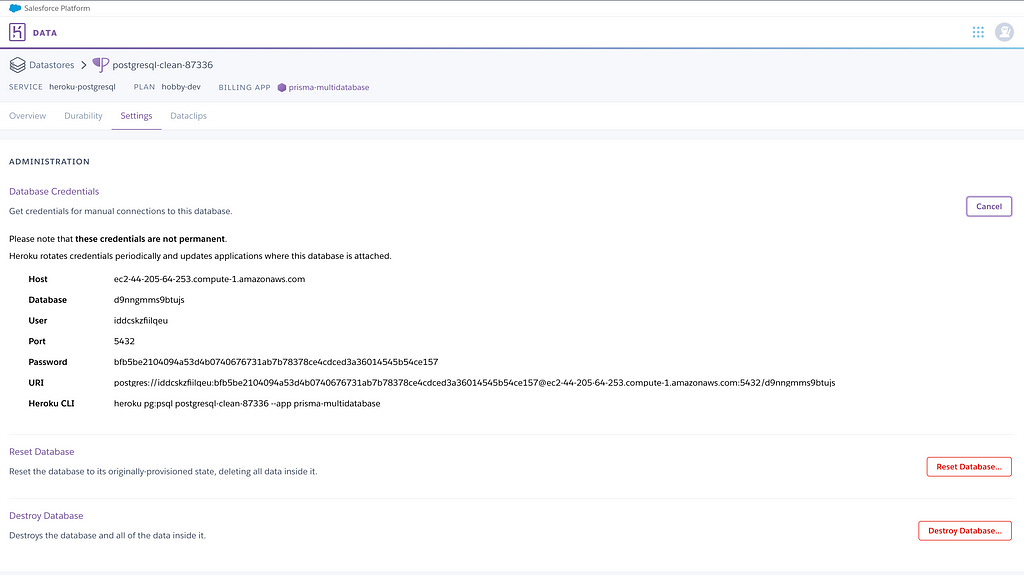Open the user account avatar menu
Viewport: 1024px width, 575px height.
point(1004,32)
